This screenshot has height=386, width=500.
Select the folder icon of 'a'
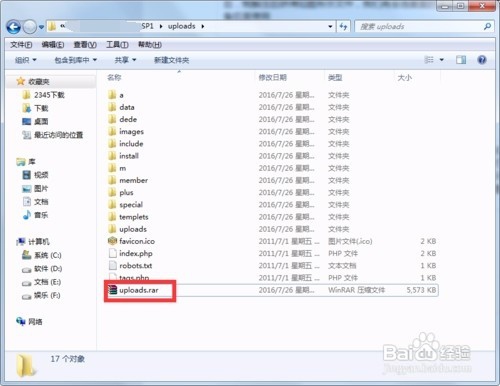point(112,95)
